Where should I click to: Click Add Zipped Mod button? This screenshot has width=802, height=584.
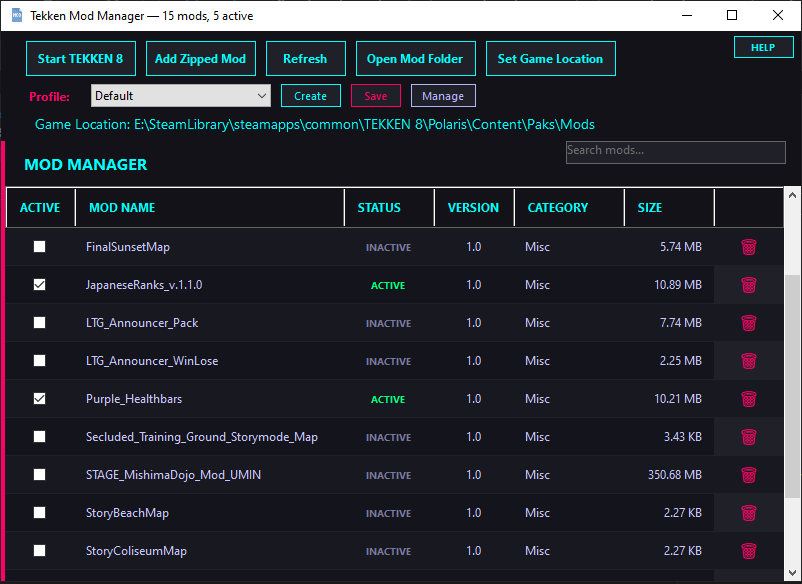[200, 58]
